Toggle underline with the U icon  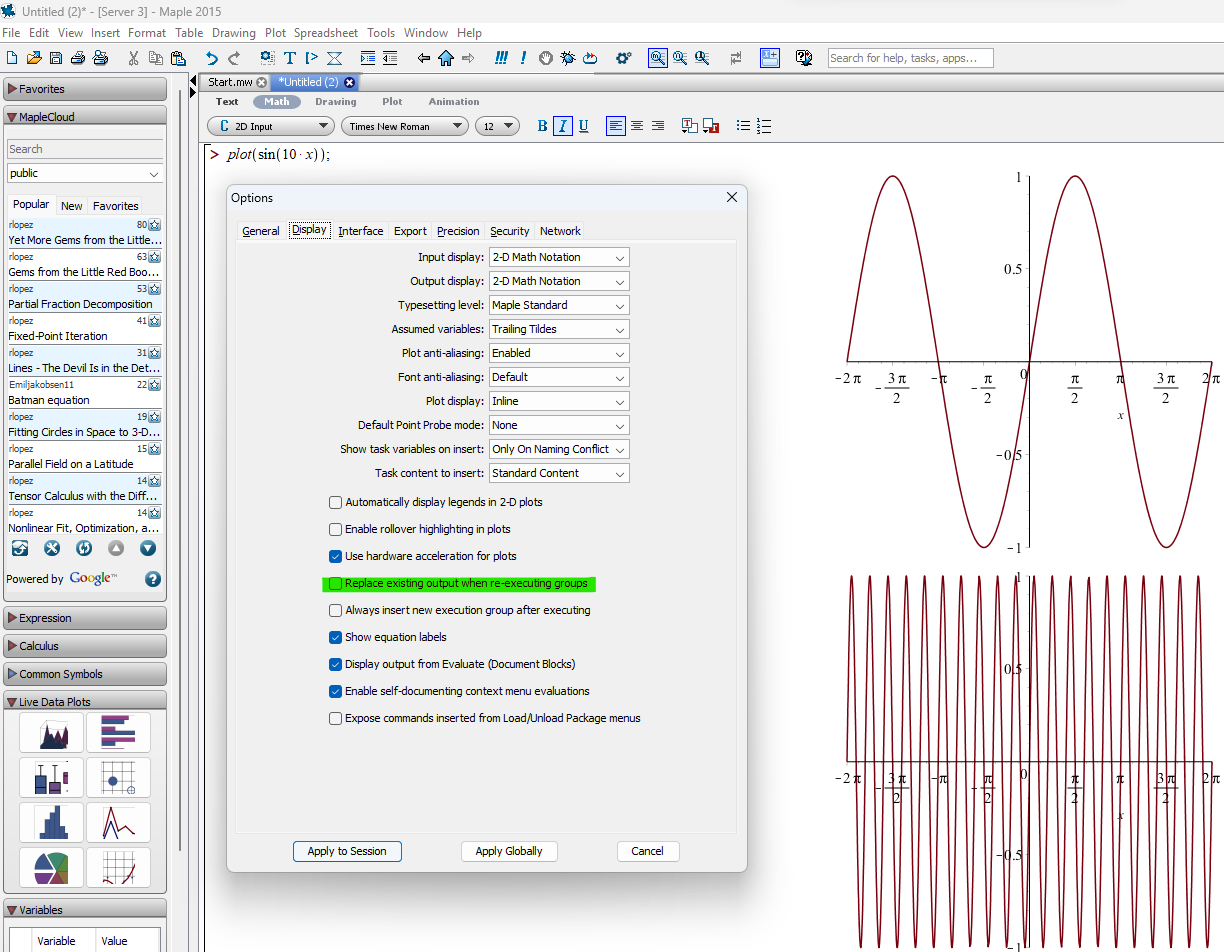(x=584, y=126)
